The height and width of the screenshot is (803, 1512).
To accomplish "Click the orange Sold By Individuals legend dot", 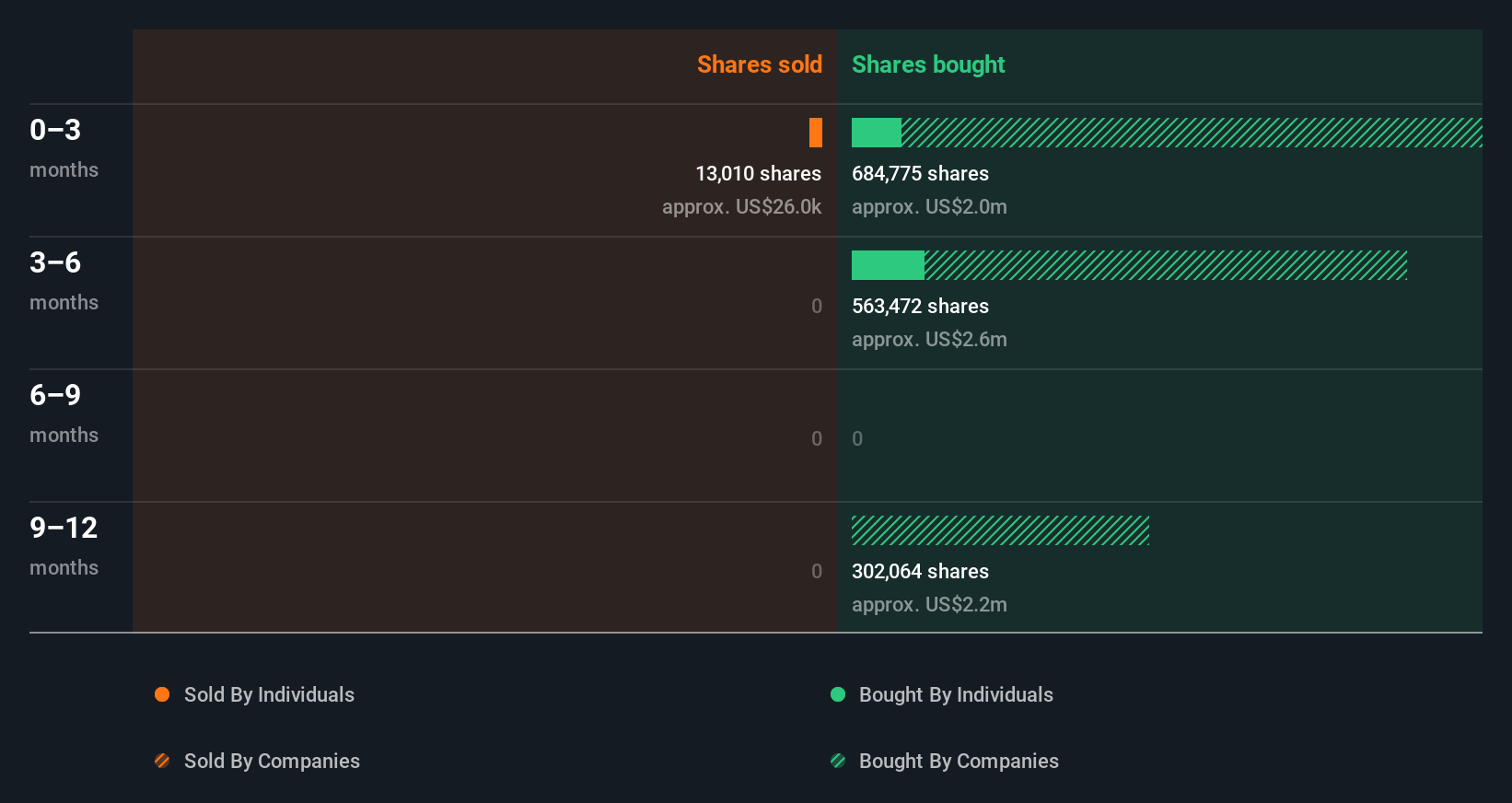I will pyautogui.click(x=162, y=694).
